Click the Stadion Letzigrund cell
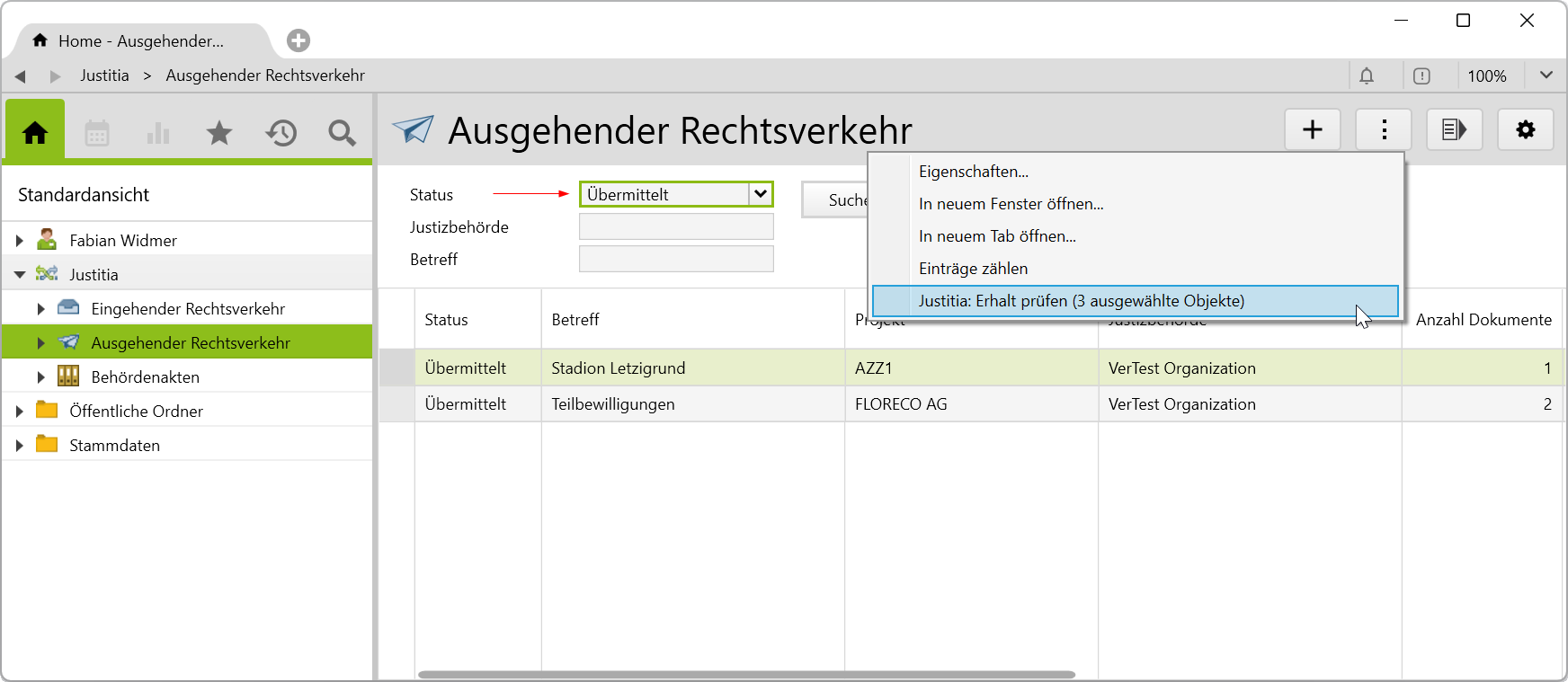 pyautogui.click(x=692, y=368)
